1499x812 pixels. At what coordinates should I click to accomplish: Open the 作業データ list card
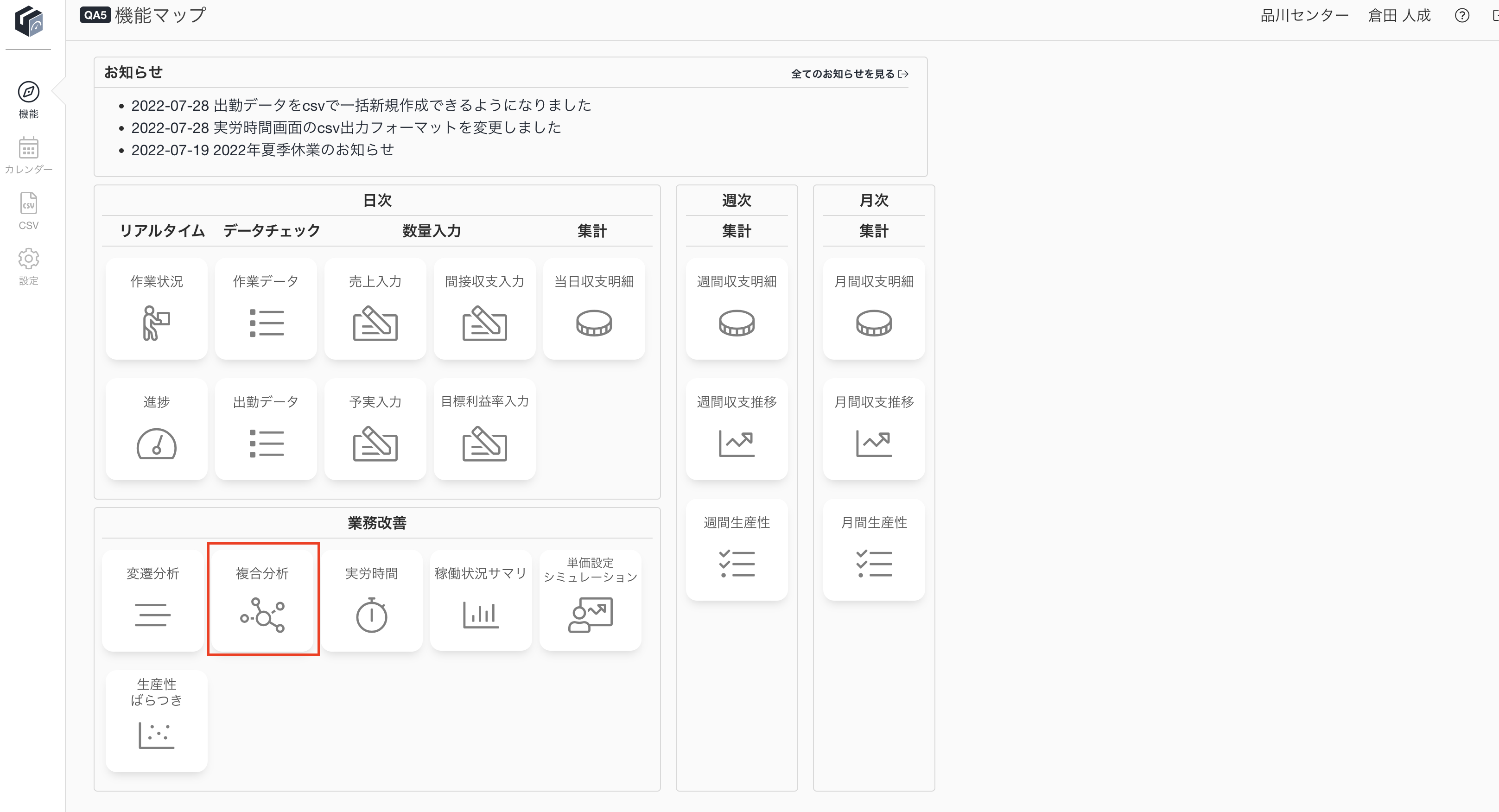coord(266,309)
